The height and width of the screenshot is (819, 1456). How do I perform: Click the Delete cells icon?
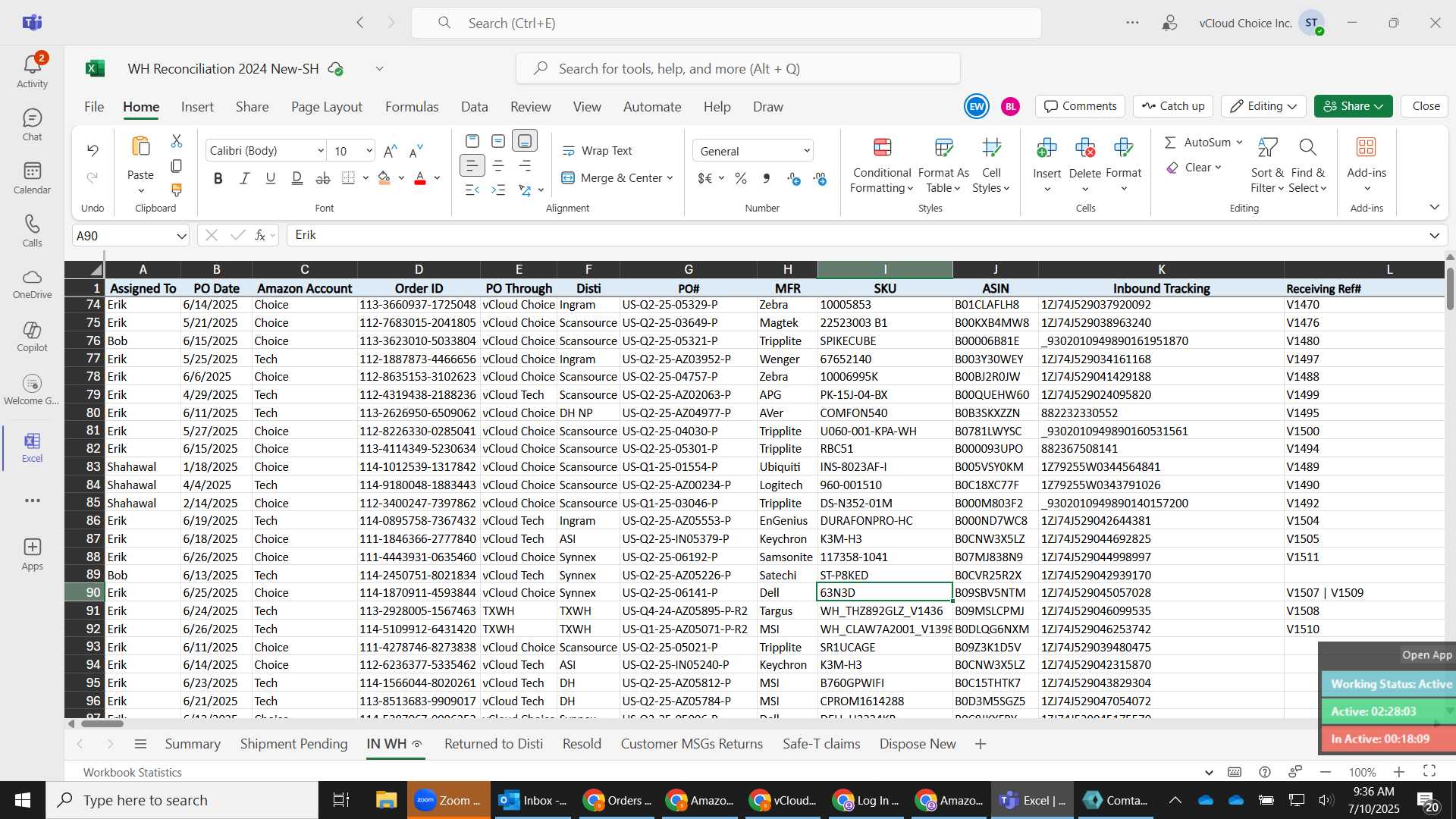coord(1085,147)
